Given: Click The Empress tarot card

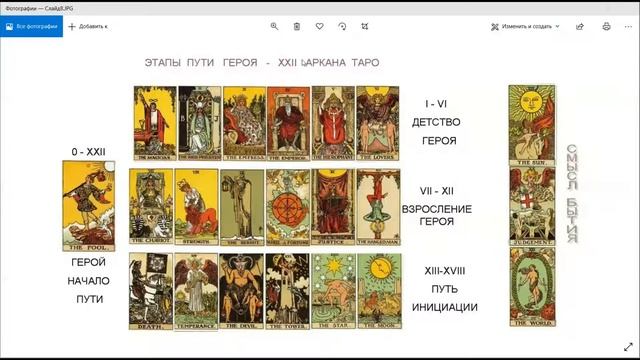Looking at the screenshot, I should (x=244, y=123).
